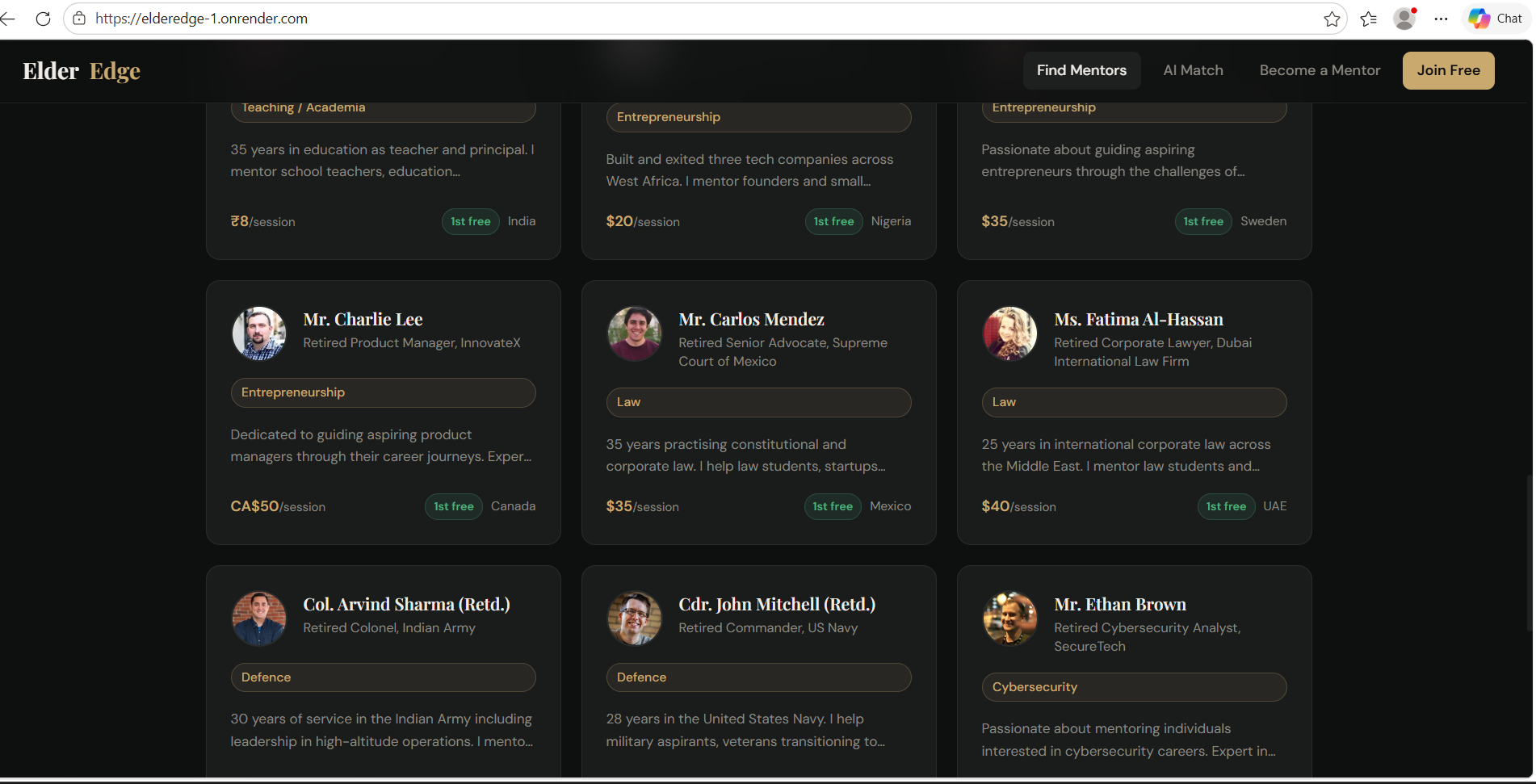
Task: Select Col. Arvind Sharma (Retd.) heading
Action: pyautogui.click(x=406, y=605)
